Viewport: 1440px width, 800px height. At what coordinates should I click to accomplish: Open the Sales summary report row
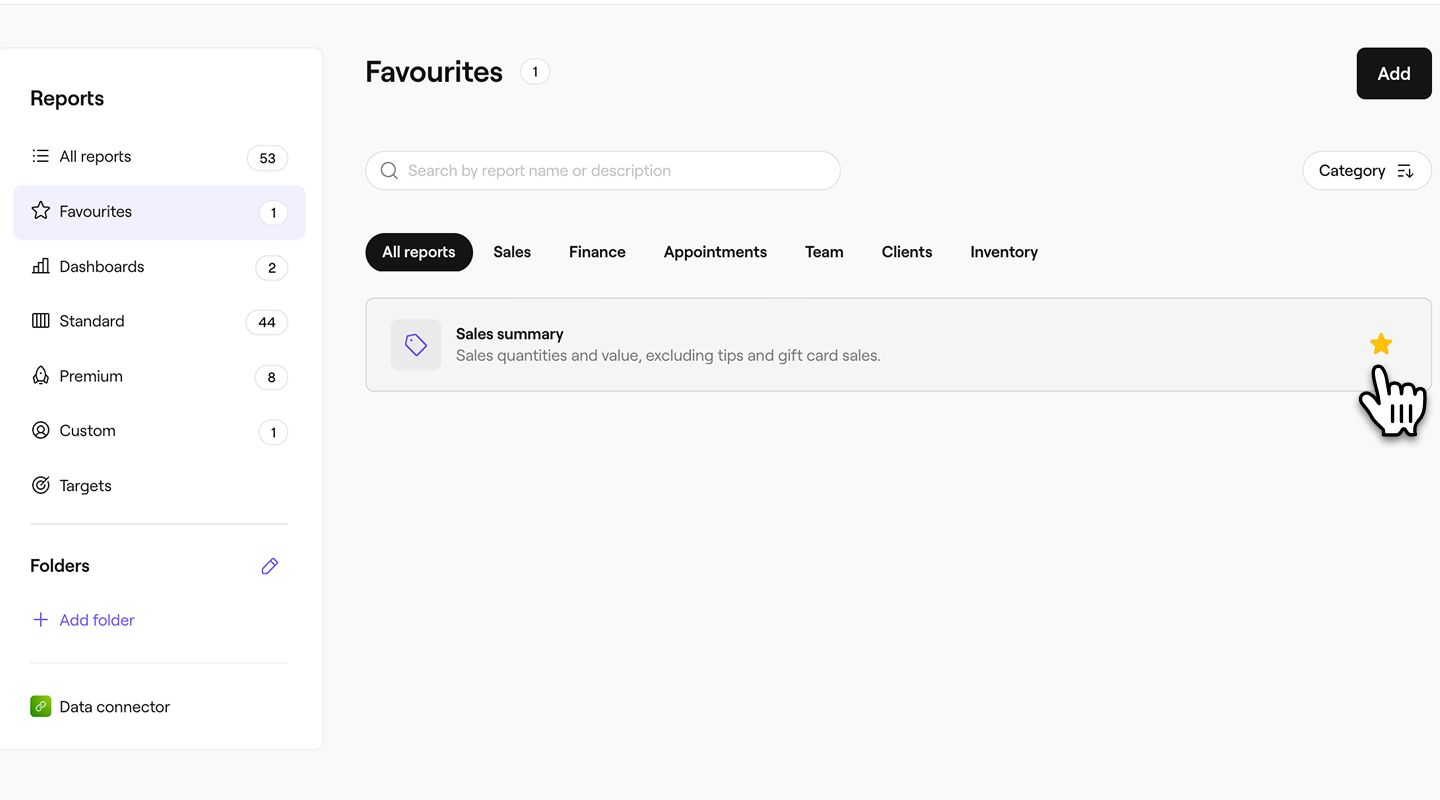[x=800, y=345]
